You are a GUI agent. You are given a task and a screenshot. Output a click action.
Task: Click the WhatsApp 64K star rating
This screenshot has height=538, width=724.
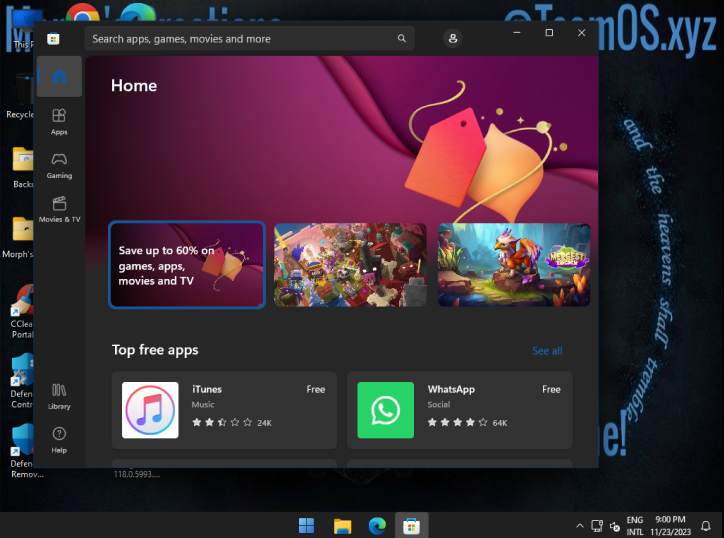(467, 423)
